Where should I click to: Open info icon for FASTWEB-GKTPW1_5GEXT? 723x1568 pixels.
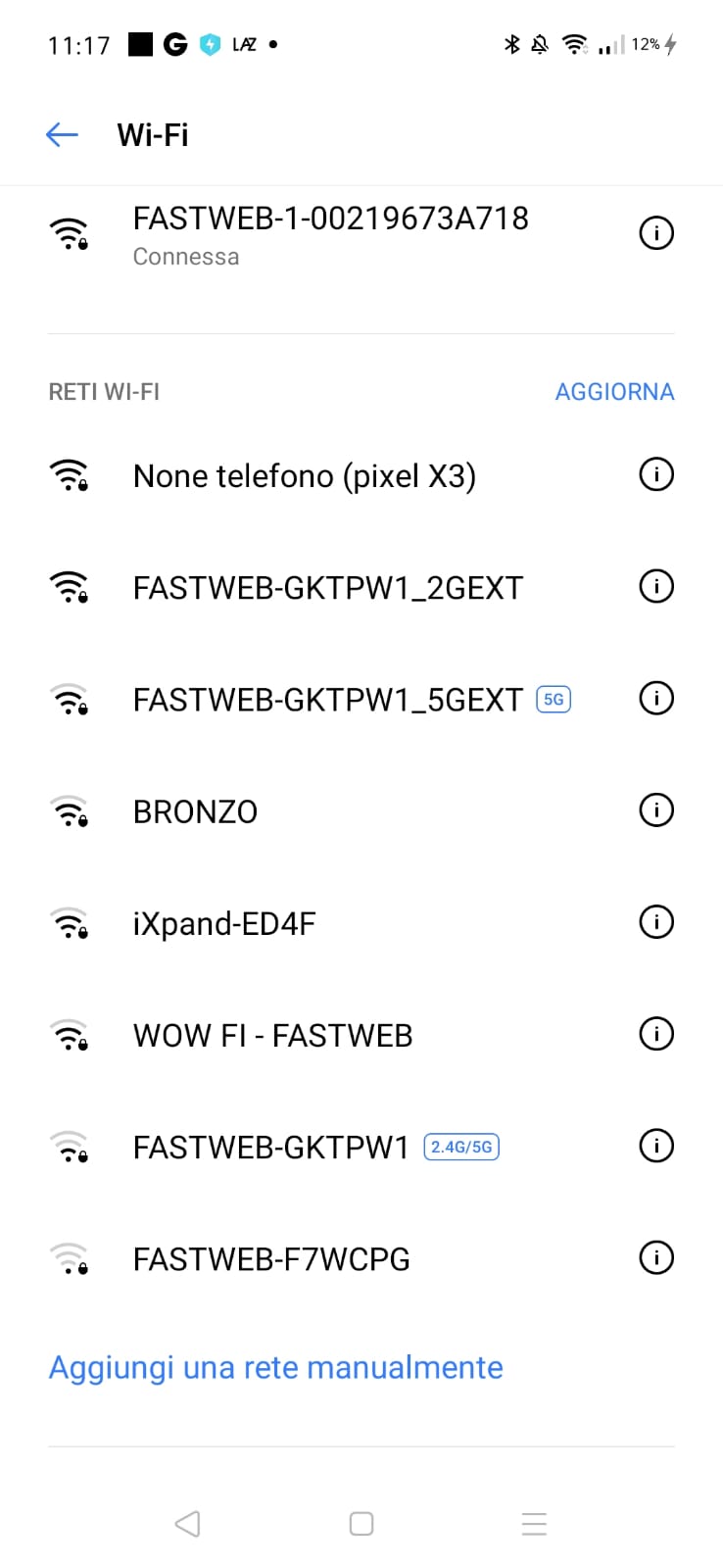[655, 699]
